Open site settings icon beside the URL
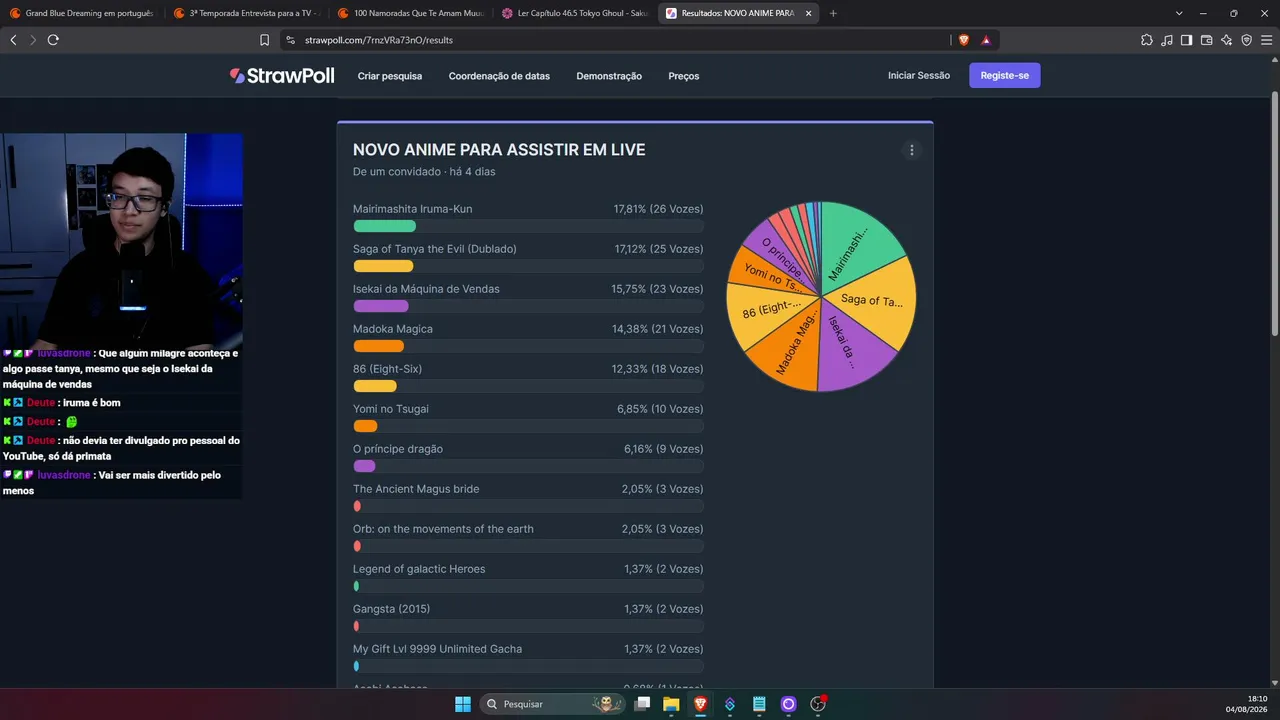The image size is (1280, 720). (x=290, y=40)
